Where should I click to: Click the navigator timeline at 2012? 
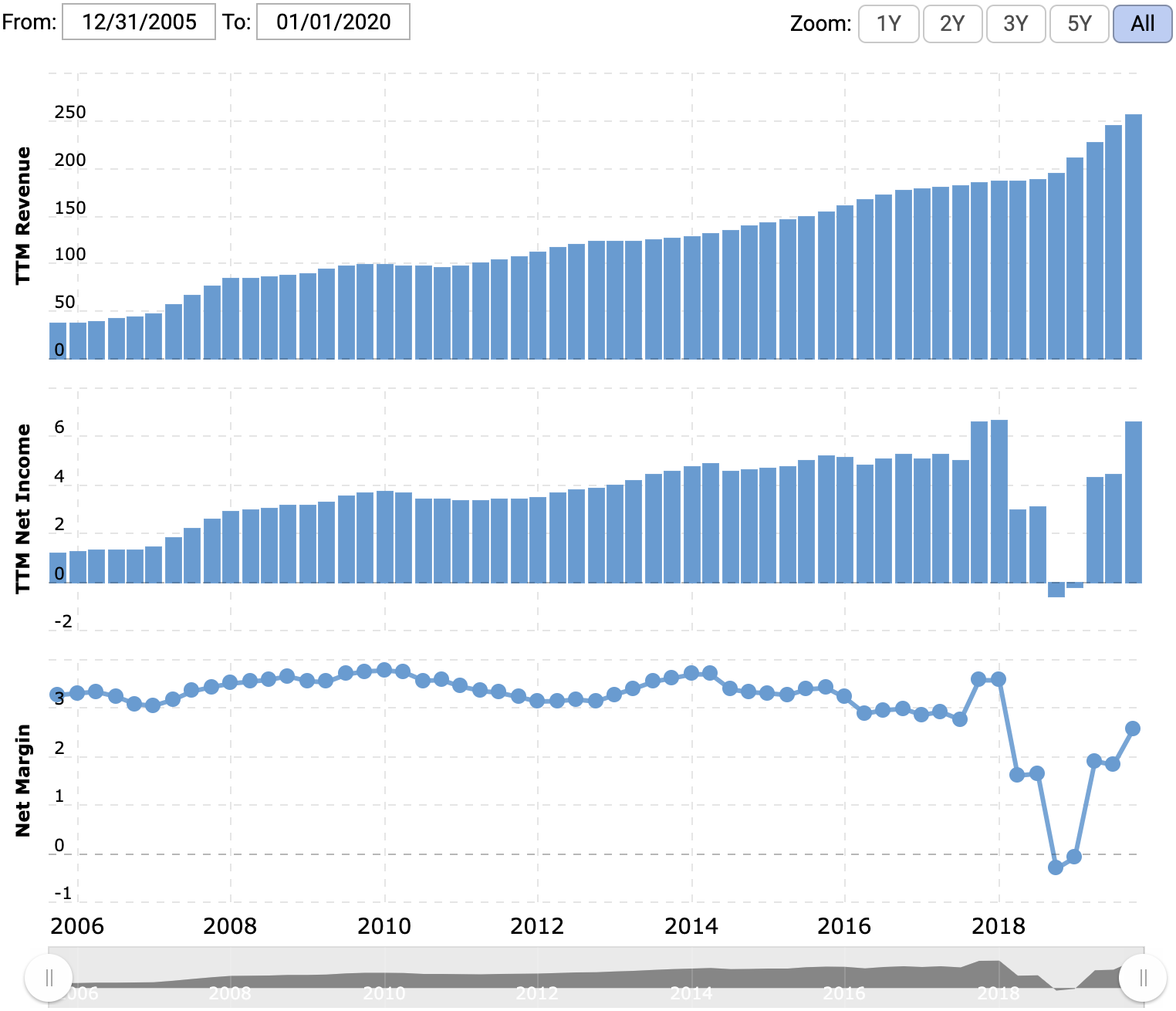point(537,993)
